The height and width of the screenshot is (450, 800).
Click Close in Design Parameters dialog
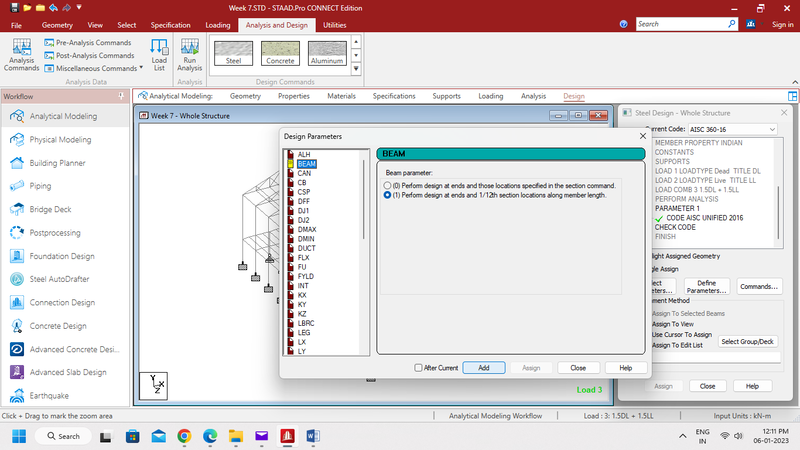578,368
